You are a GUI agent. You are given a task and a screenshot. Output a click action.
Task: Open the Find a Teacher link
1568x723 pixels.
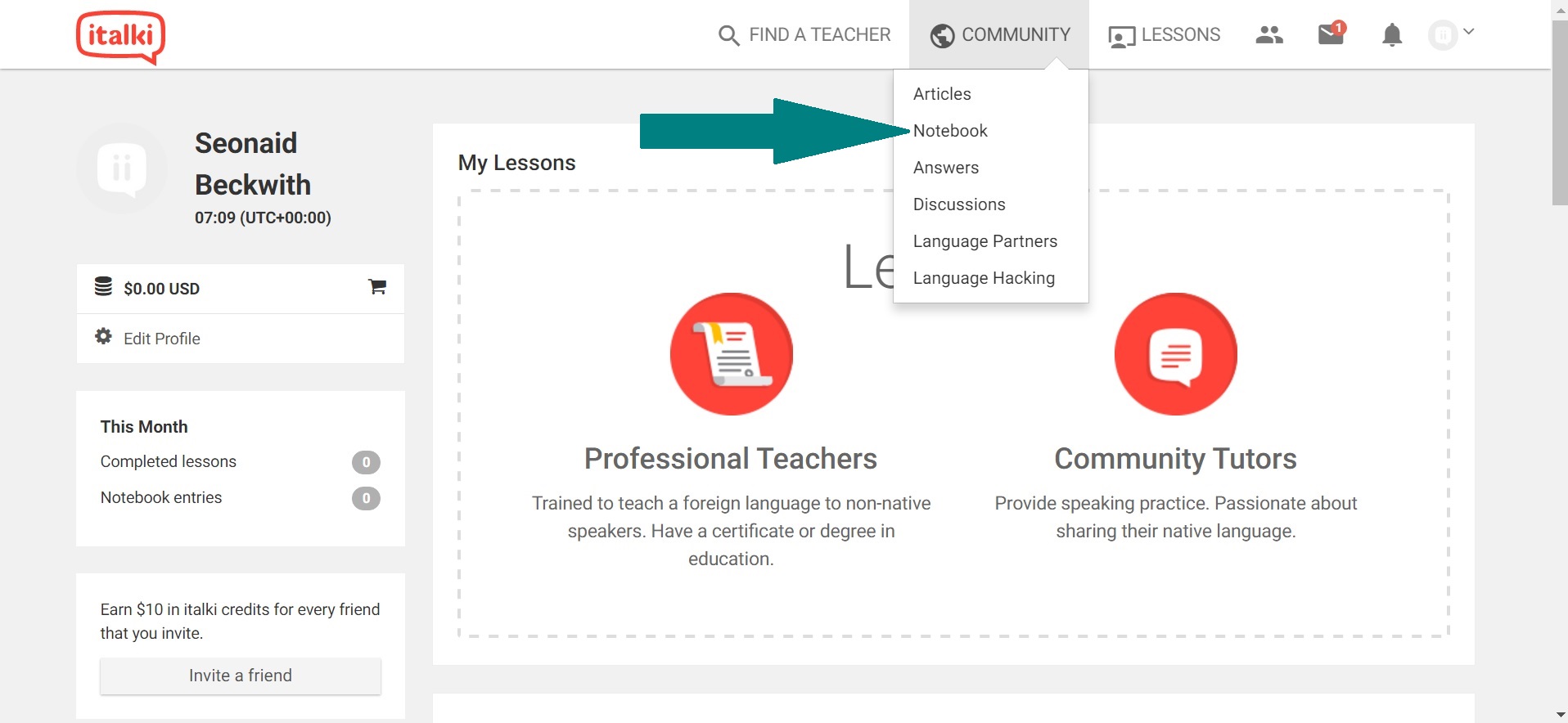[x=804, y=35]
